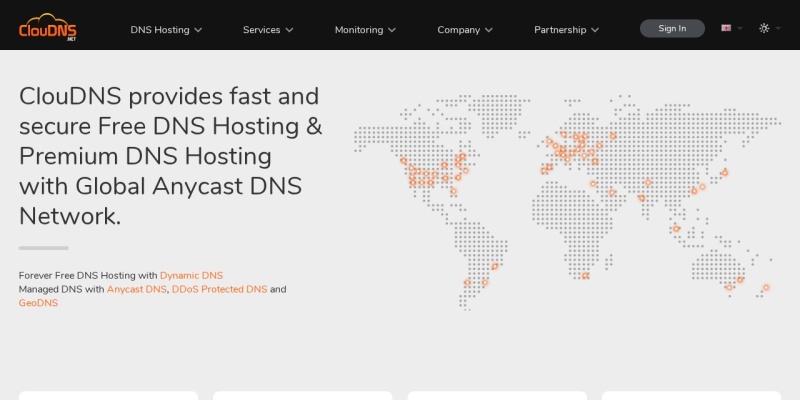Open the DDoS Protected DNS link

click(219, 289)
